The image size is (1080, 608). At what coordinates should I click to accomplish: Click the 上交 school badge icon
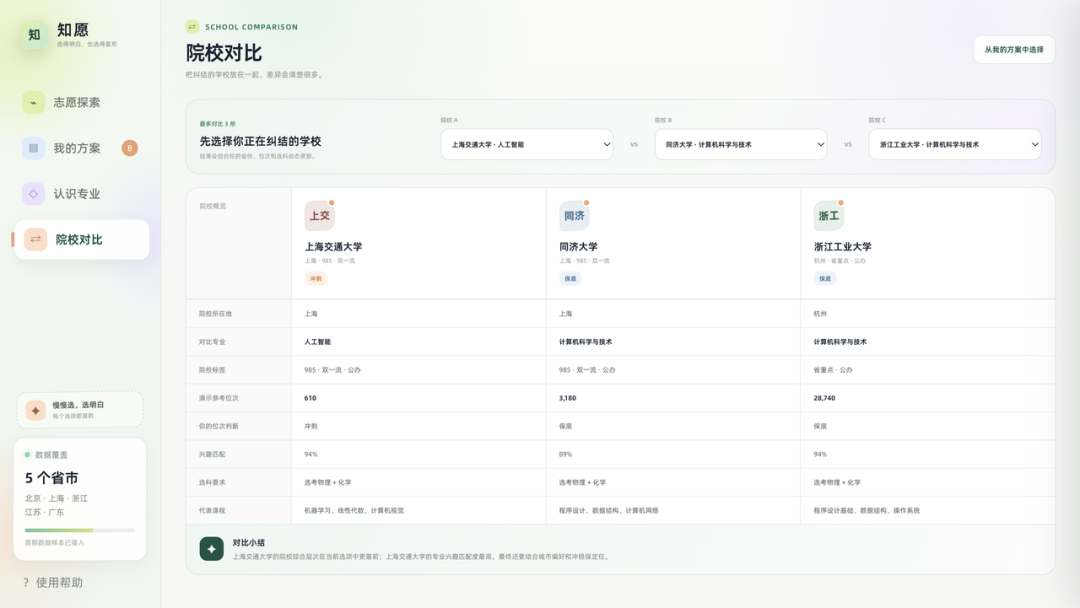(x=320, y=216)
